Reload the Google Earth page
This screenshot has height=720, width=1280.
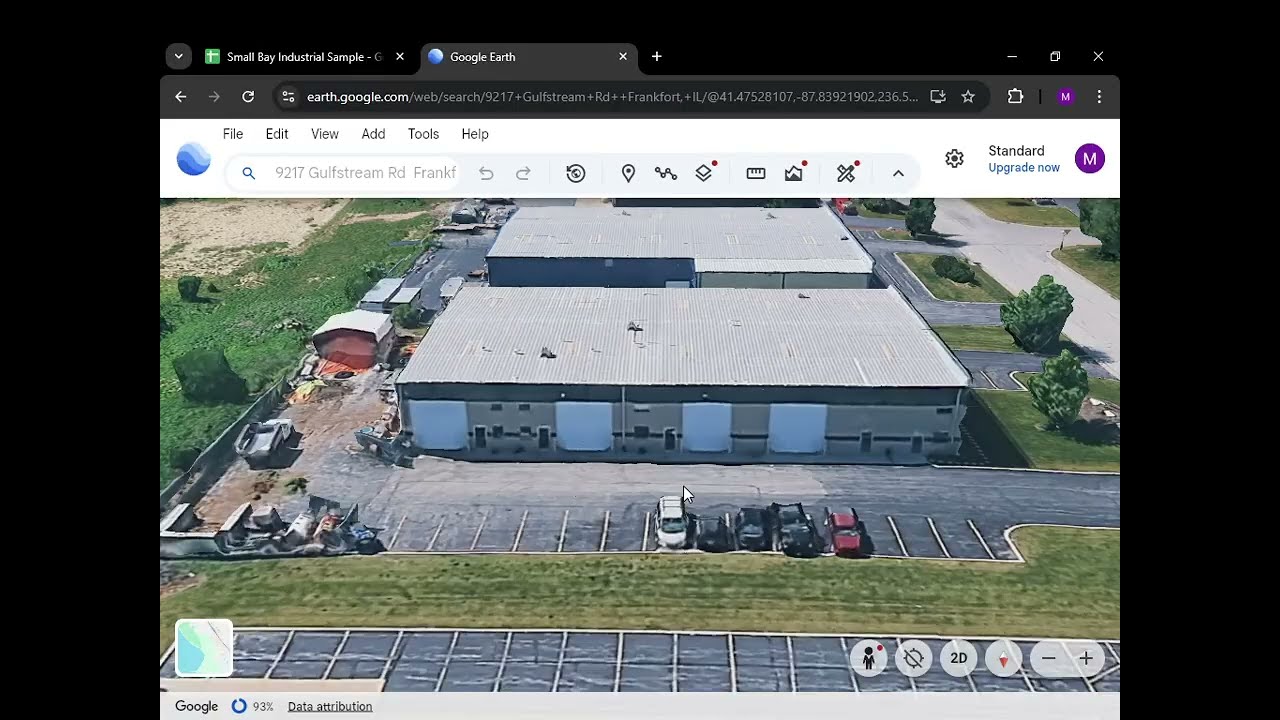tap(248, 97)
